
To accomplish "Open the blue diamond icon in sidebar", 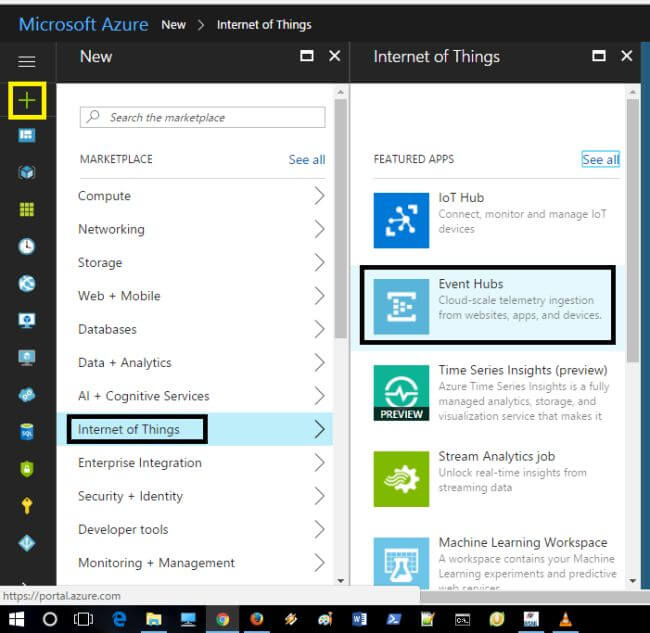I will pos(27,543).
